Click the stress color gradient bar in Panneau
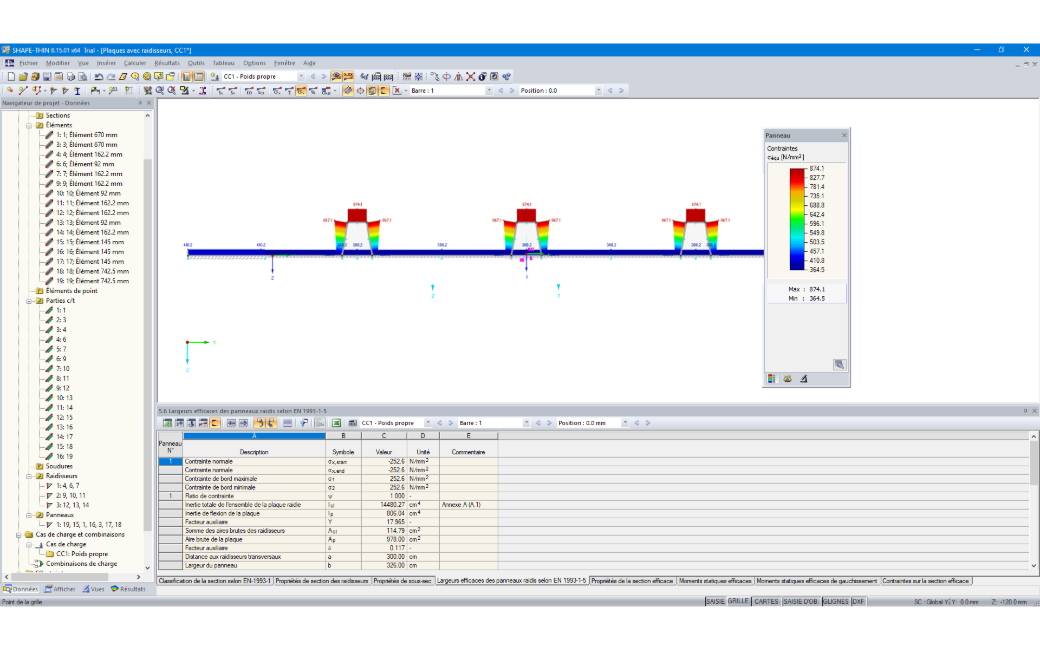Viewport: 1040px width, 650px height. (x=797, y=219)
